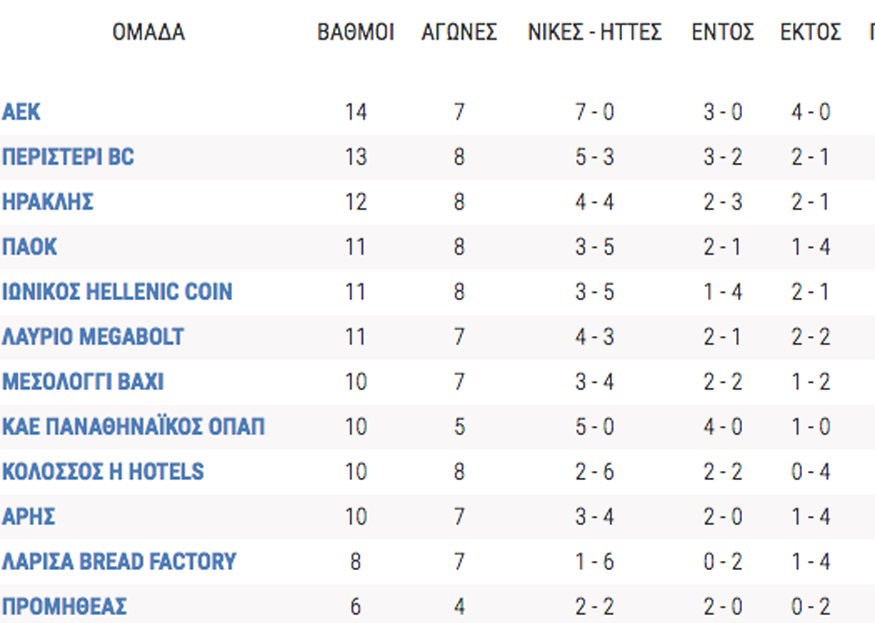Open the ΠΡΟΜΗΘΕΑΣ team page

click(x=65, y=607)
